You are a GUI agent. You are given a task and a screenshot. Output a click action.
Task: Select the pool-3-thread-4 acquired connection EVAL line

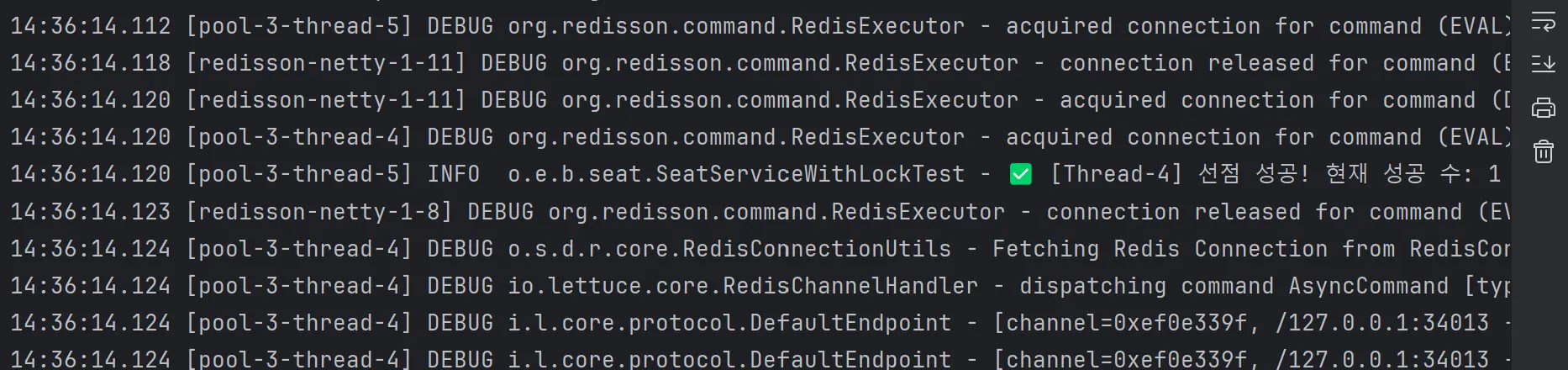(760, 137)
